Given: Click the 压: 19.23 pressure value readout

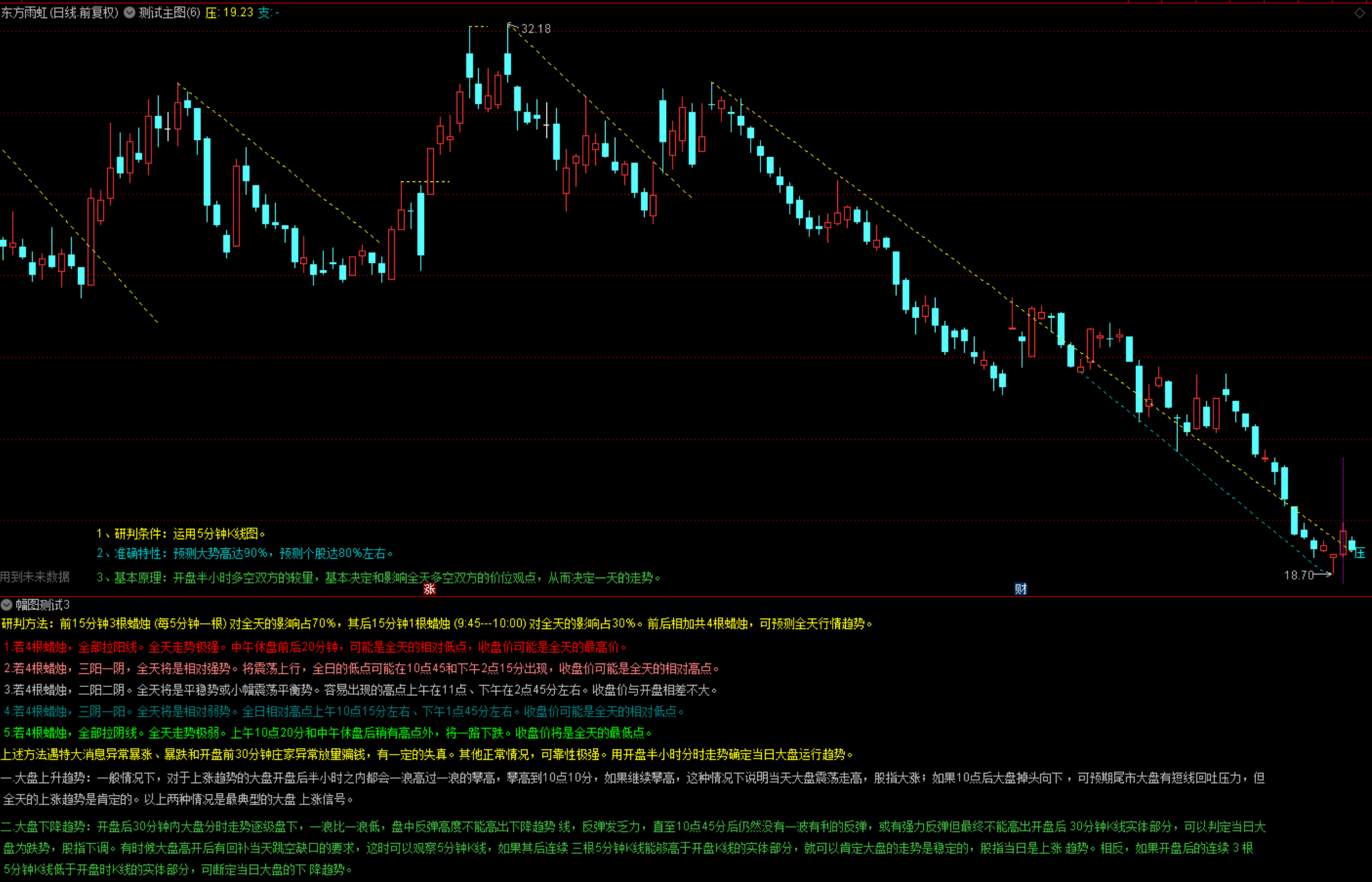Looking at the screenshot, I should [229, 12].
